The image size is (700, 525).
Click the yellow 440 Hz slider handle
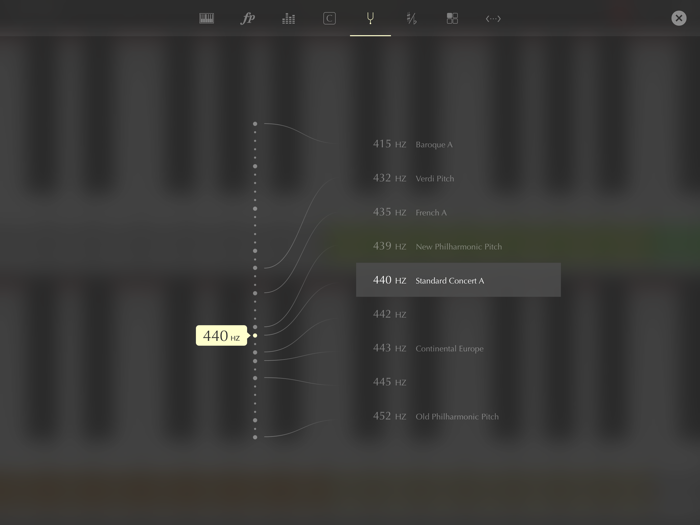[x=255, y=335]
